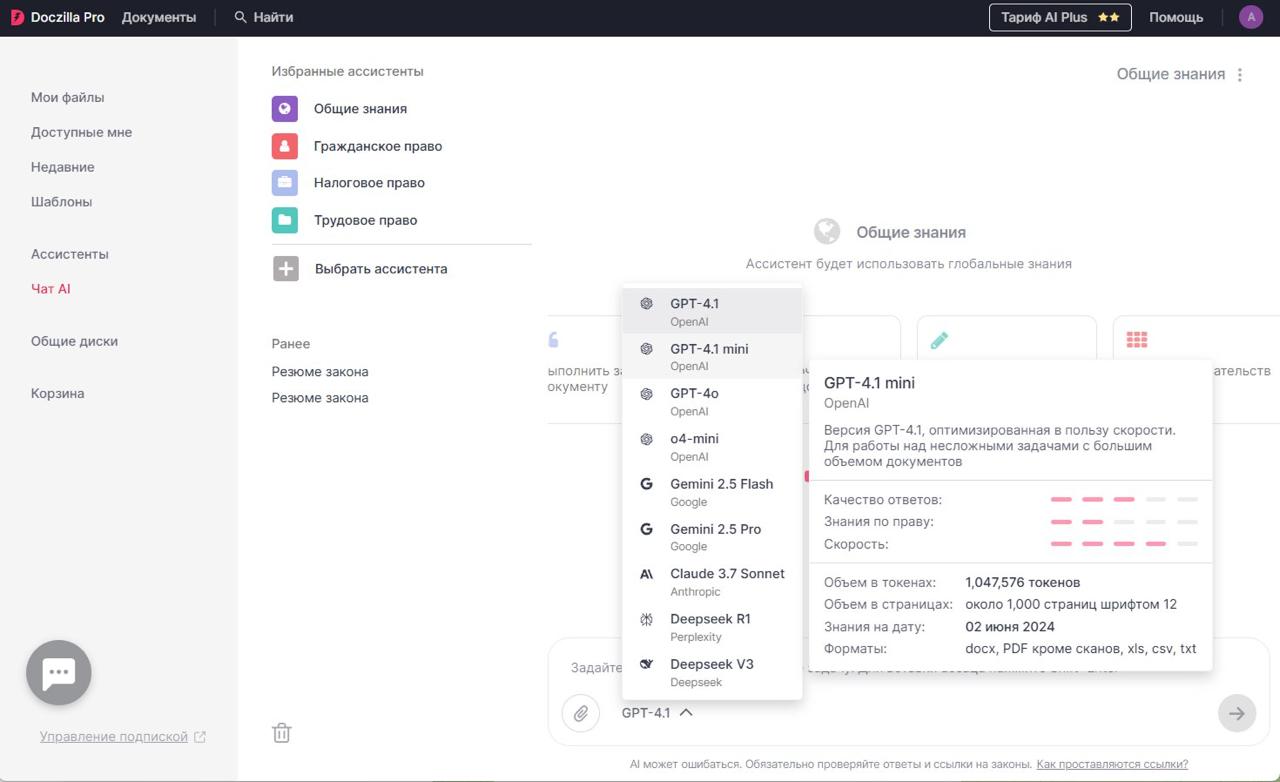Click the Deepseek V3 whale icon
1280x782 pixels.
(x=647, y=664)
